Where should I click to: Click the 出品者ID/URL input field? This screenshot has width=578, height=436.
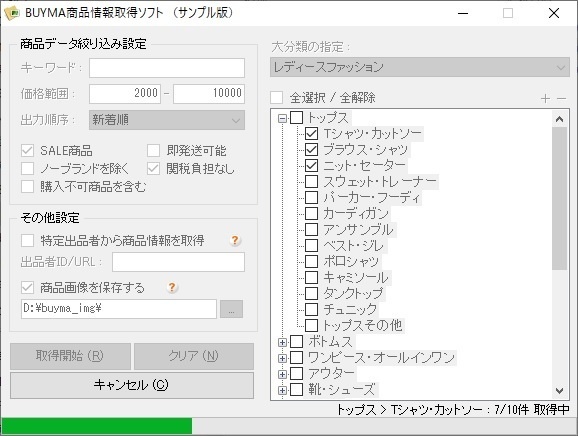(178, 262)
